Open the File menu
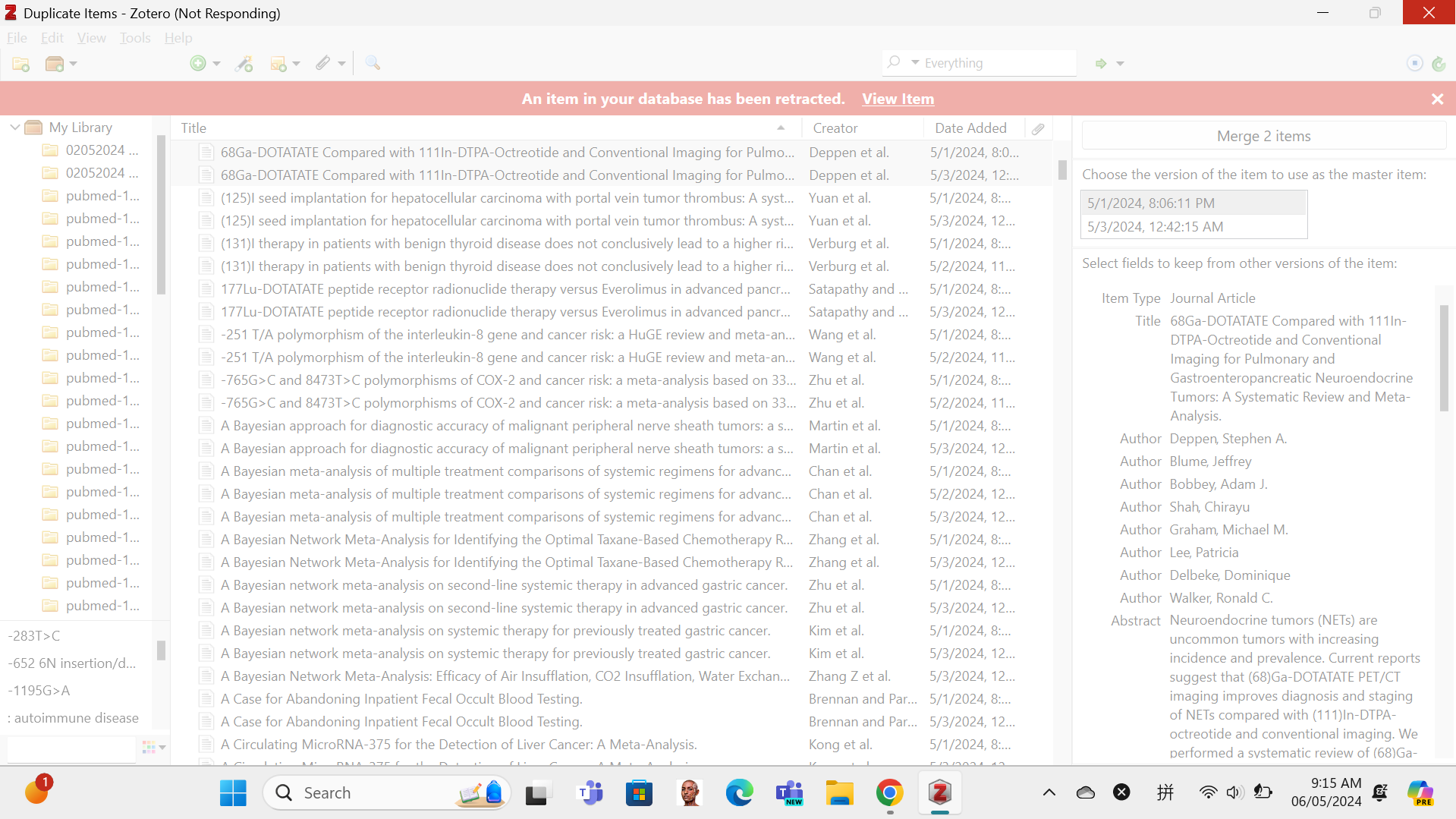Image resolution: width=1456 pixels, height=819 pixels. point(17,38)
